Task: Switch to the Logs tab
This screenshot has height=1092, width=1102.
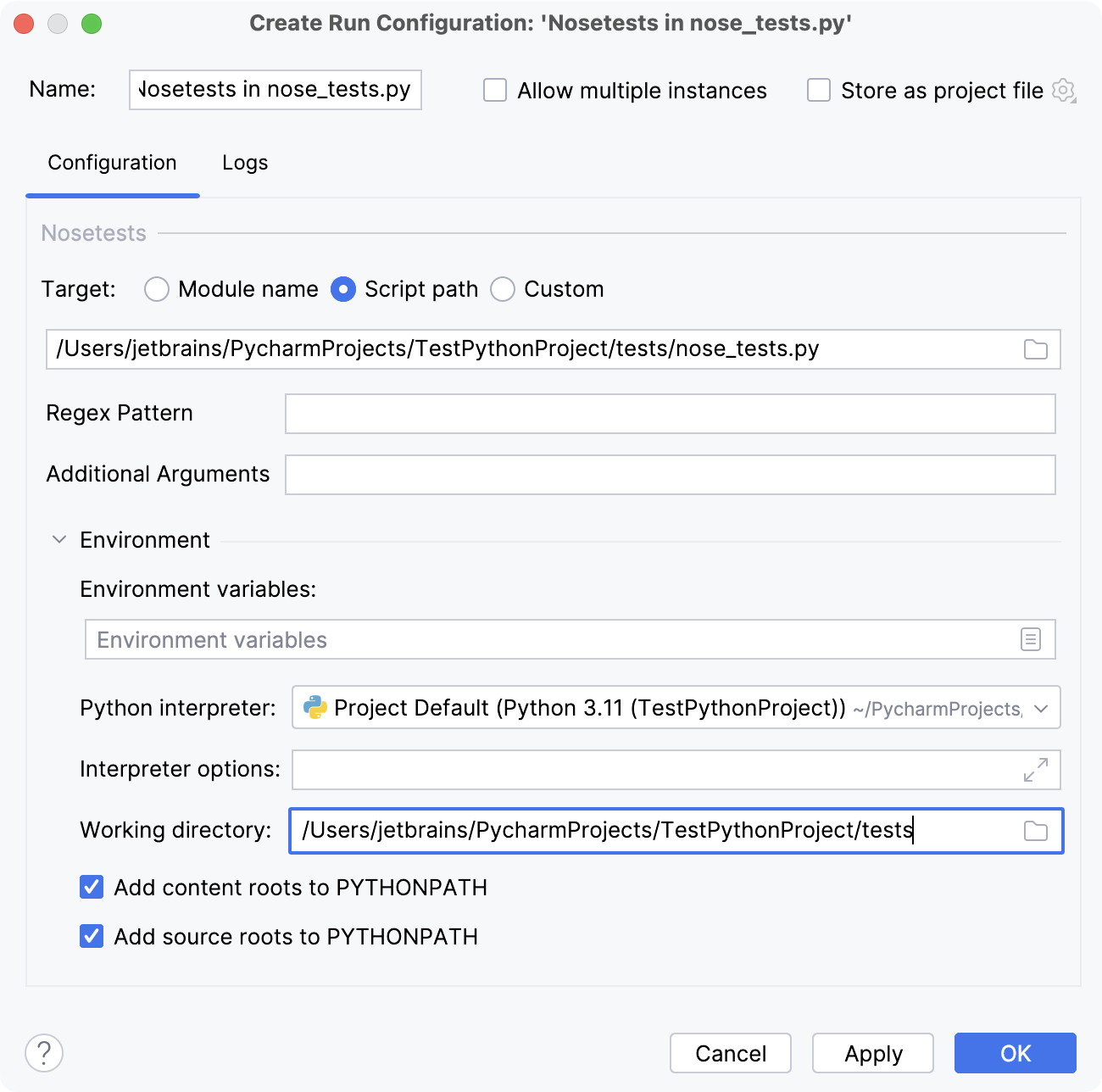Action: point(244,162)
